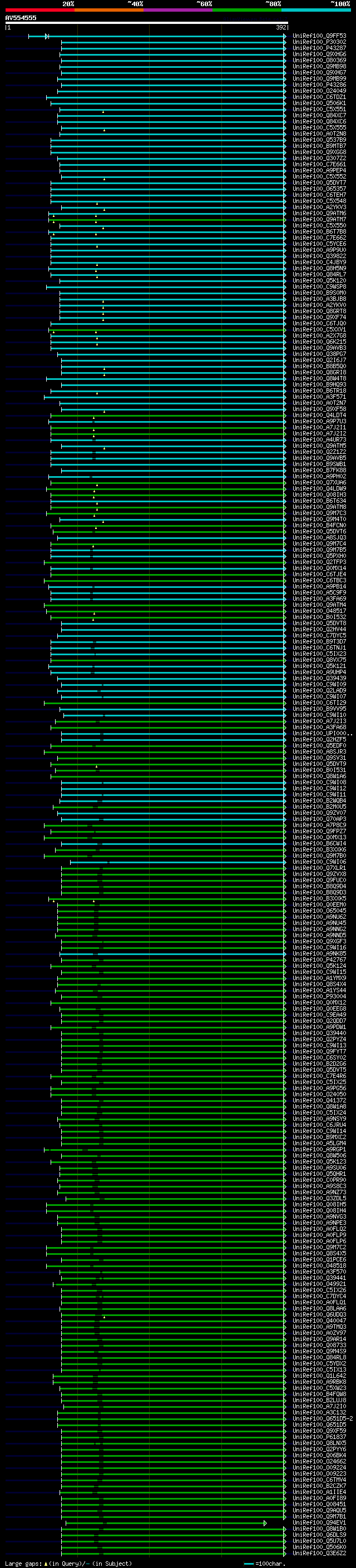The width and height of the screenshot is (356, 1568).
Task: Select hit UniRef100_A7P8C9
Action: point(319,824)
